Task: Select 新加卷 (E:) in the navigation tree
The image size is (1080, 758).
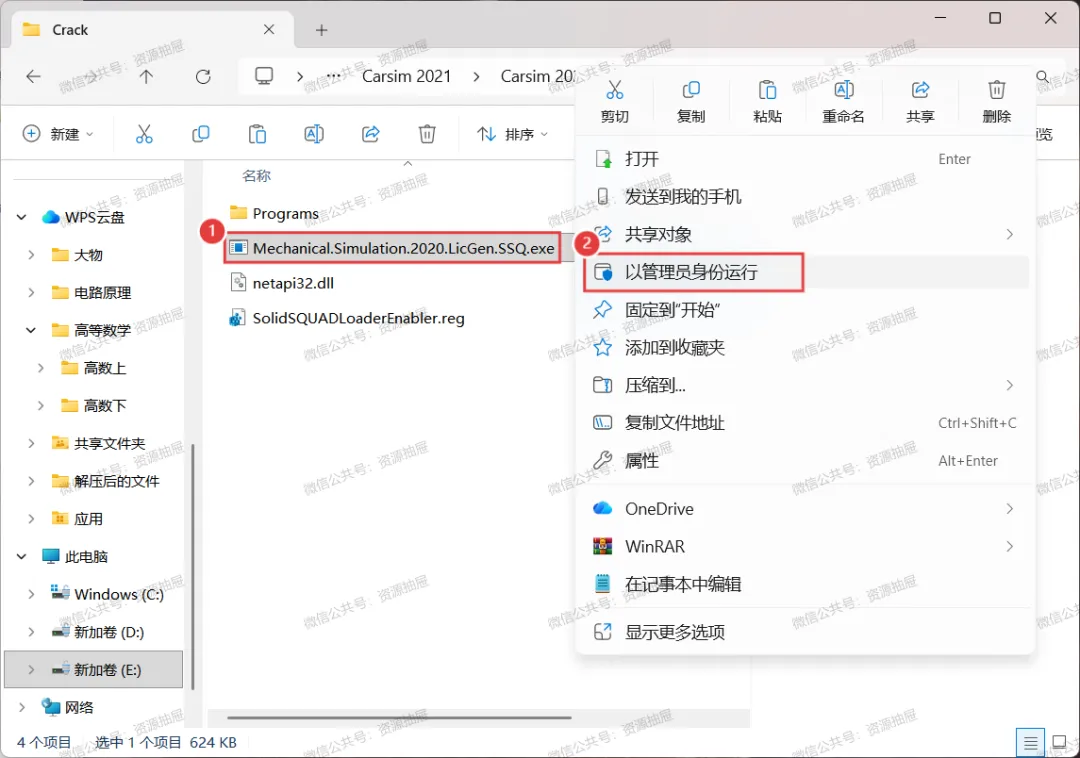Action: (x=94, y=670)
